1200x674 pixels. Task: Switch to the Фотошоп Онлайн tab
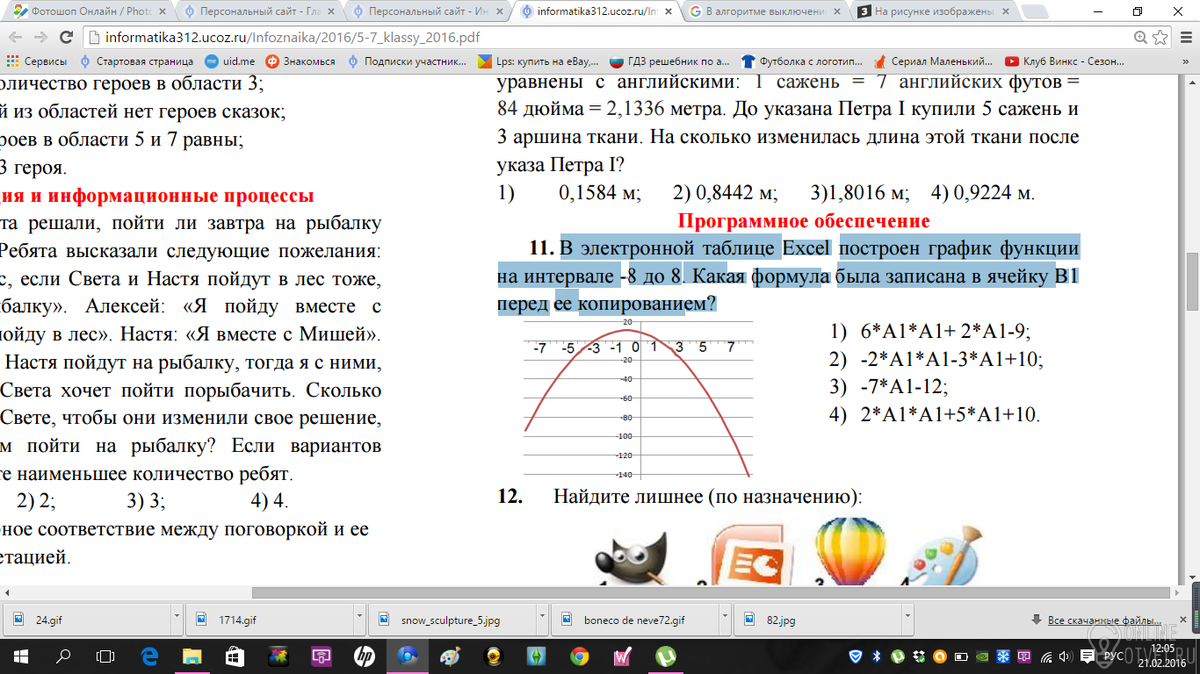click(86, 12)
